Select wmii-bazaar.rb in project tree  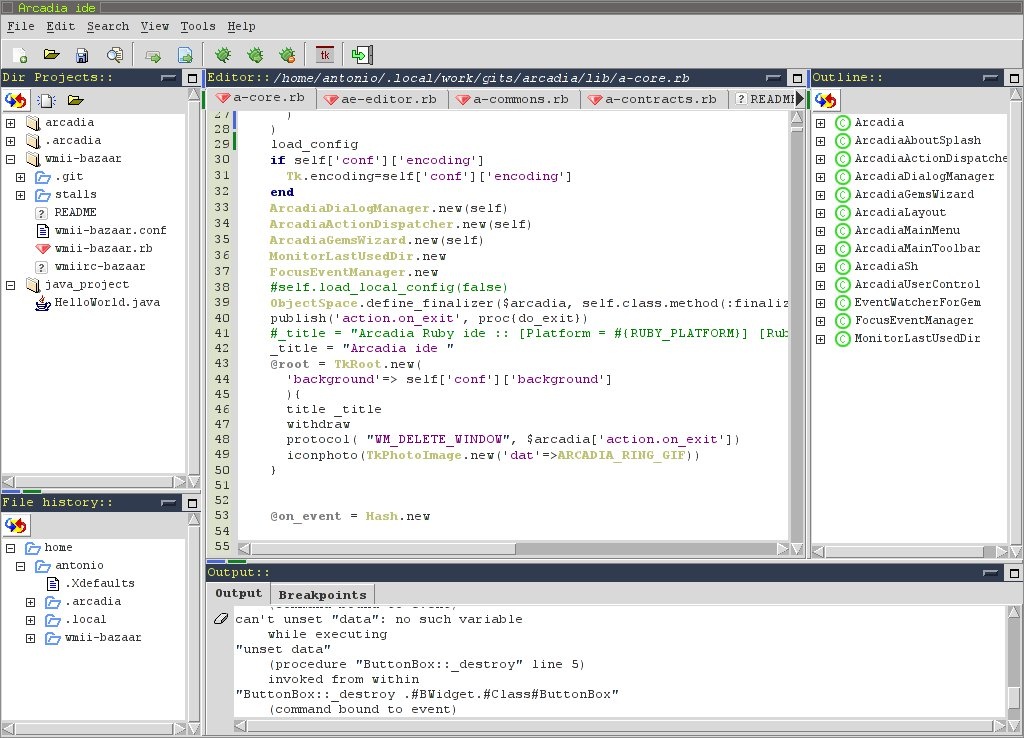103,248
